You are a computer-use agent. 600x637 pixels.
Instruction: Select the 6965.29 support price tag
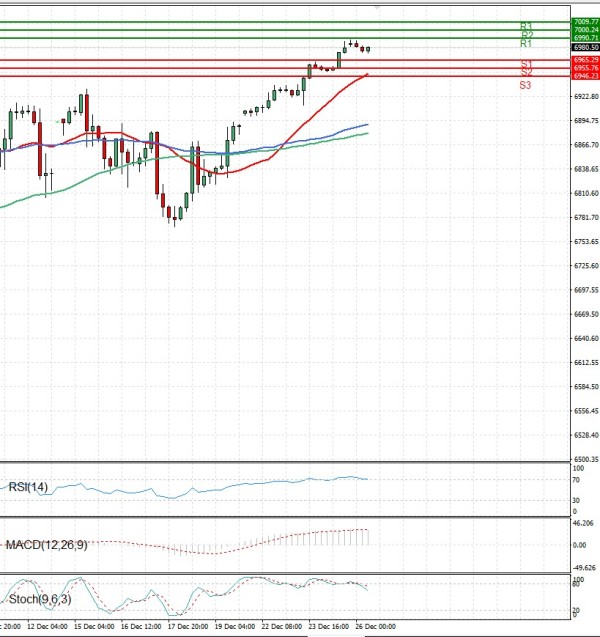pos(585,60)
